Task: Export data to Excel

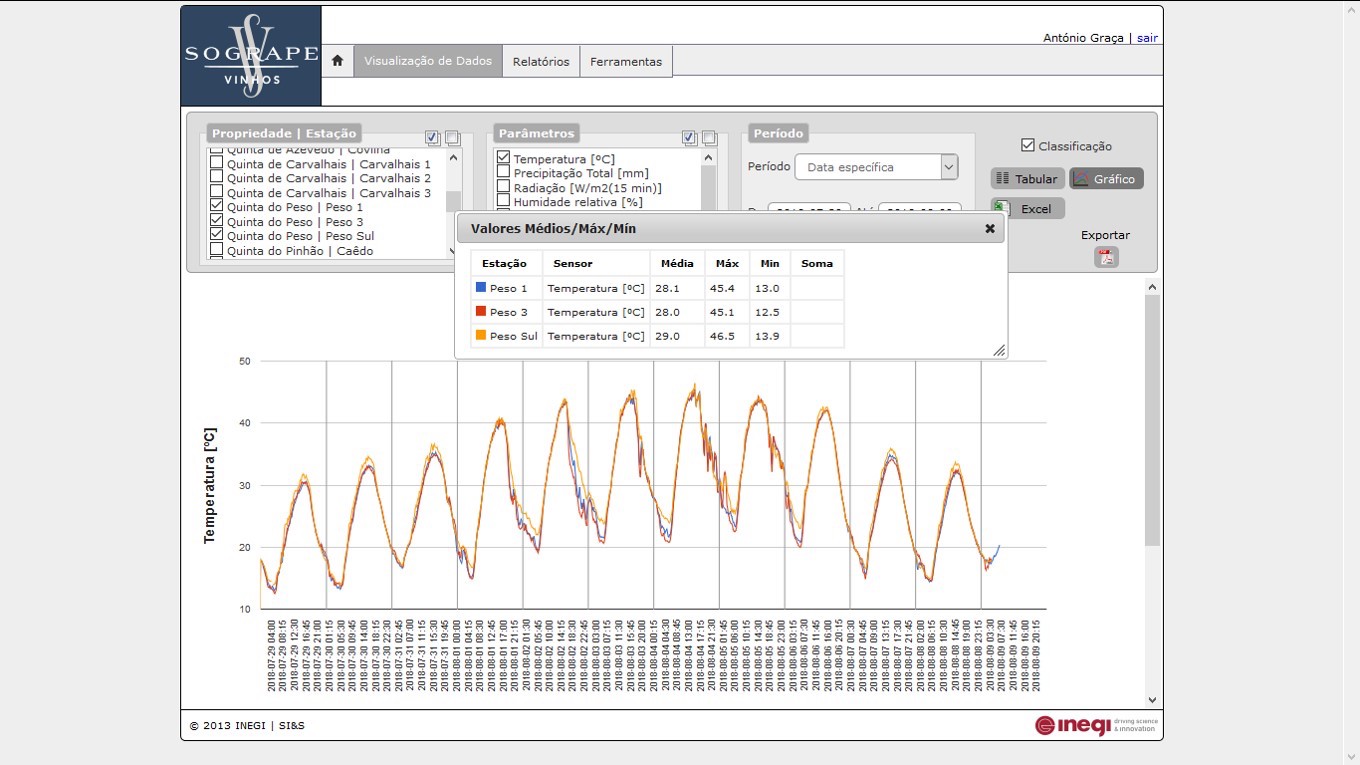Action: (1027, 209)
